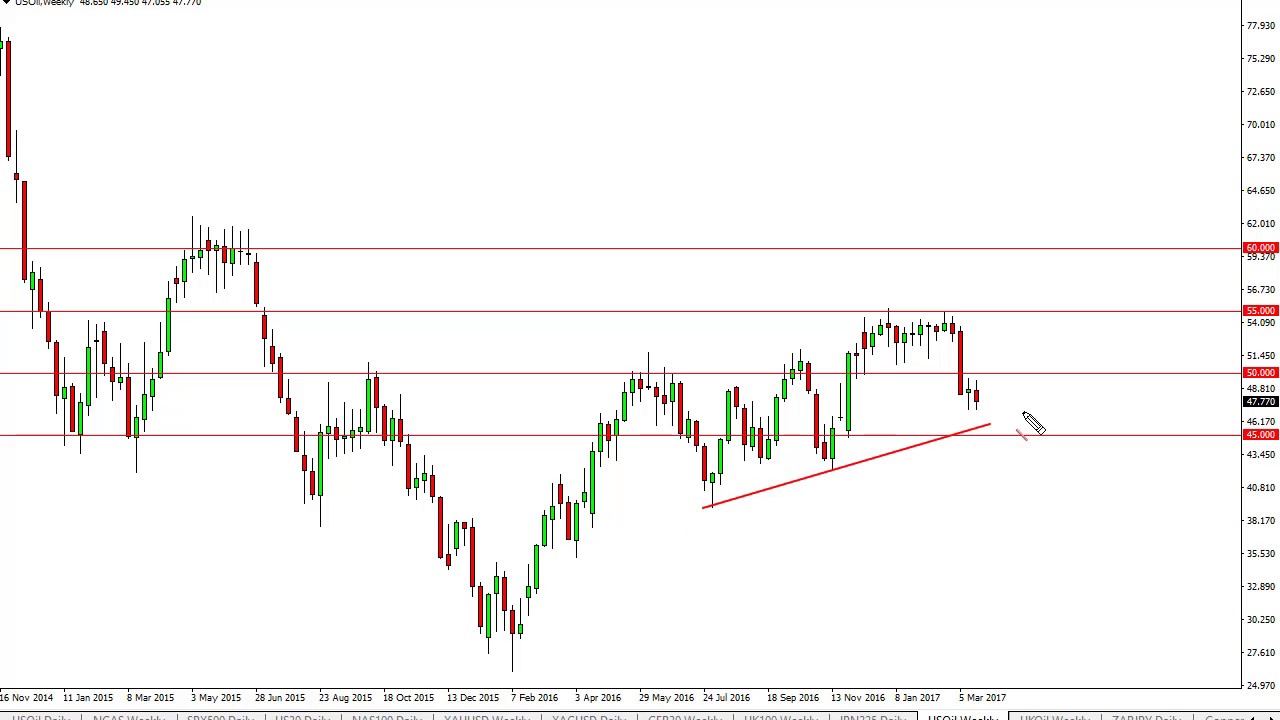Viewport: 1280px width, 720px height.
Task: Click the 8 Jan 2017 date label
Action: pos(918,698)
